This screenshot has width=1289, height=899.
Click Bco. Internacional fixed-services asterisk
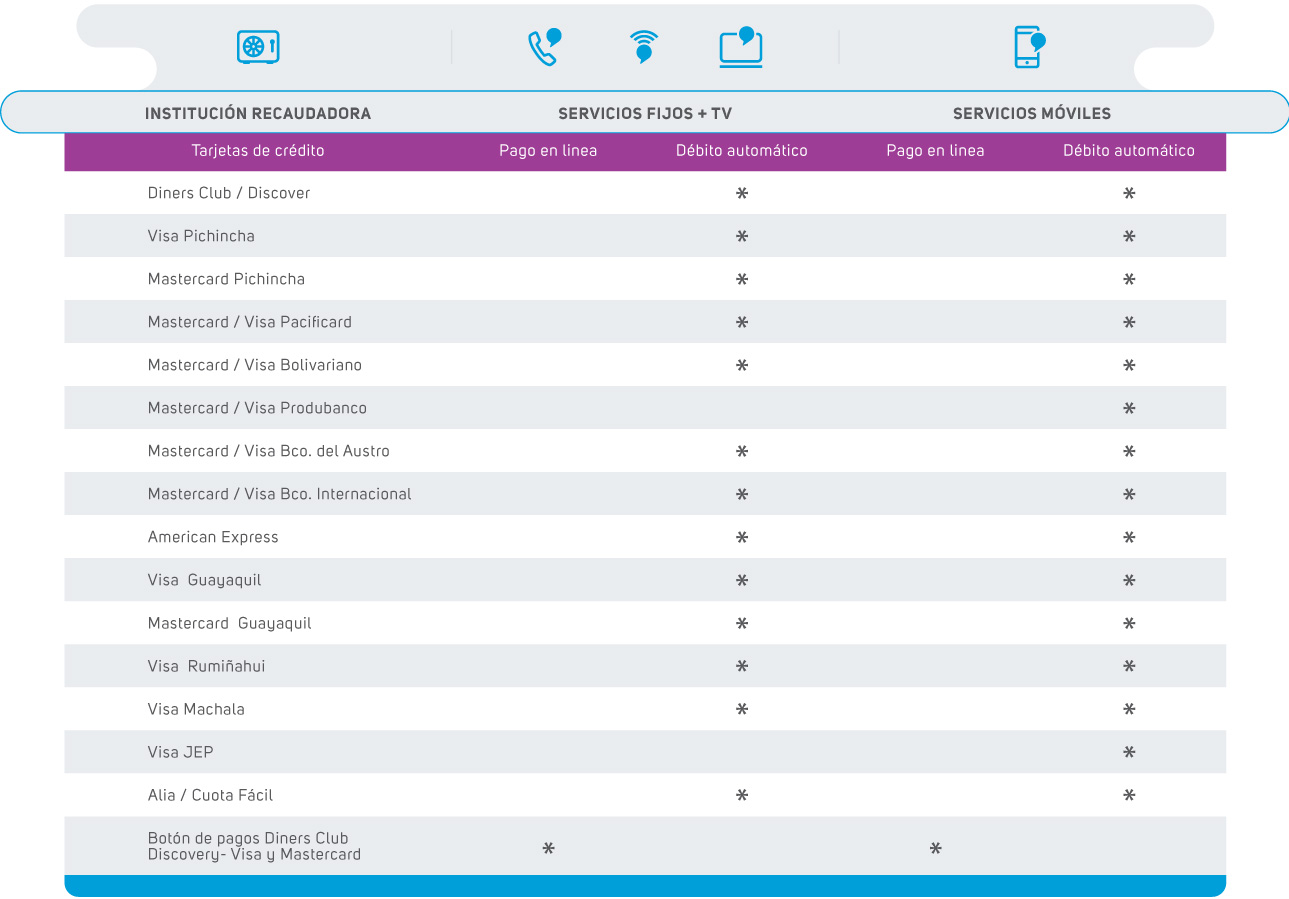point(742,495)
